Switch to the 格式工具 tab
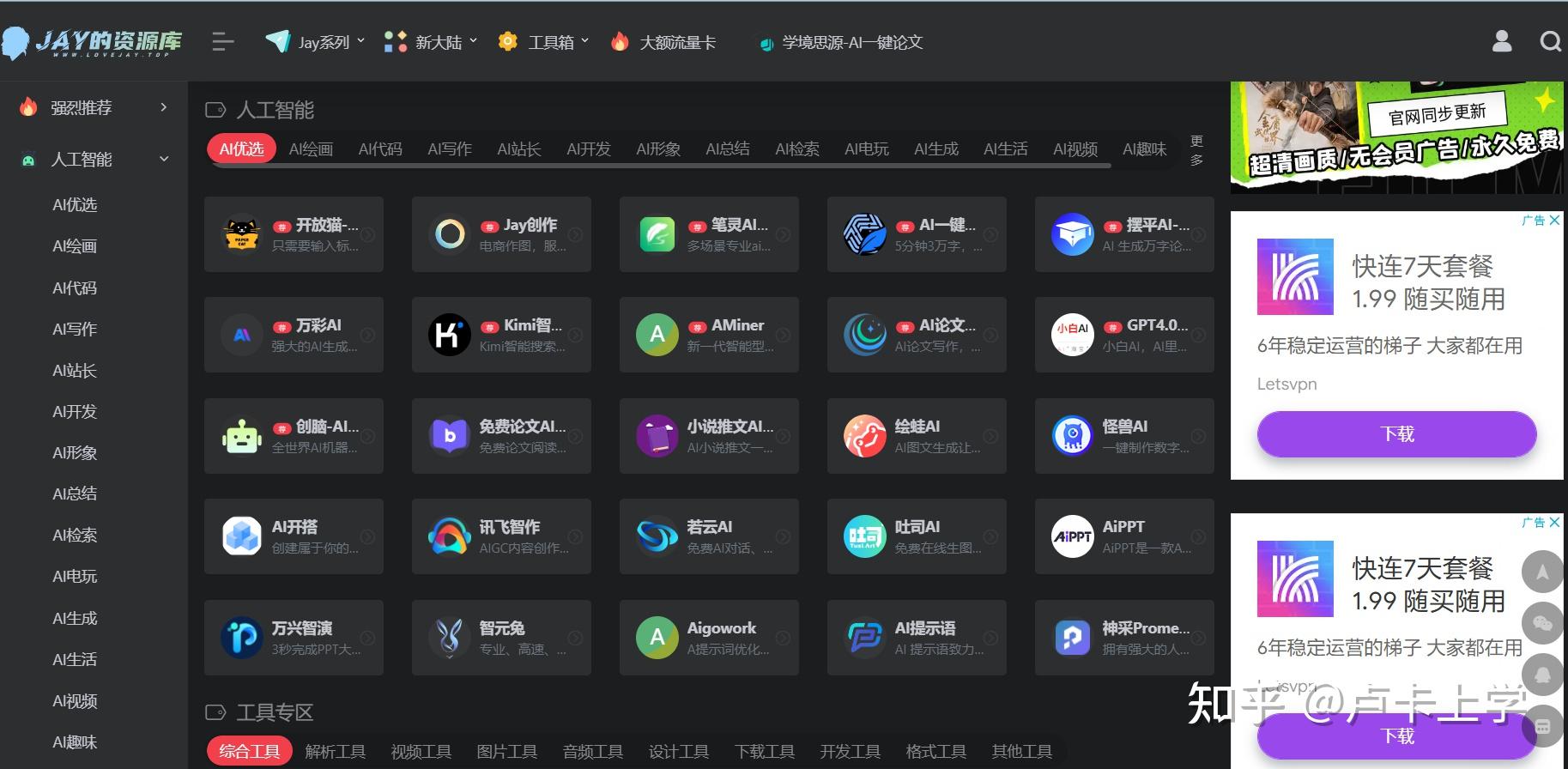 (936, 751)
